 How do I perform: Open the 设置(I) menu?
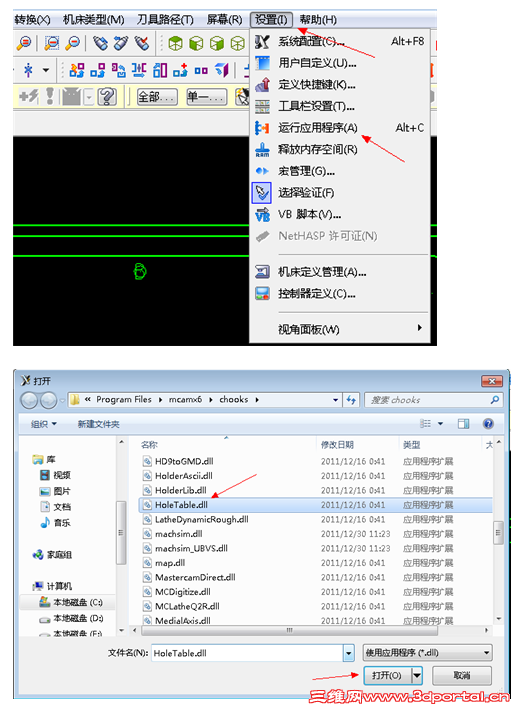pyautogui.click(x=271, y=19)
